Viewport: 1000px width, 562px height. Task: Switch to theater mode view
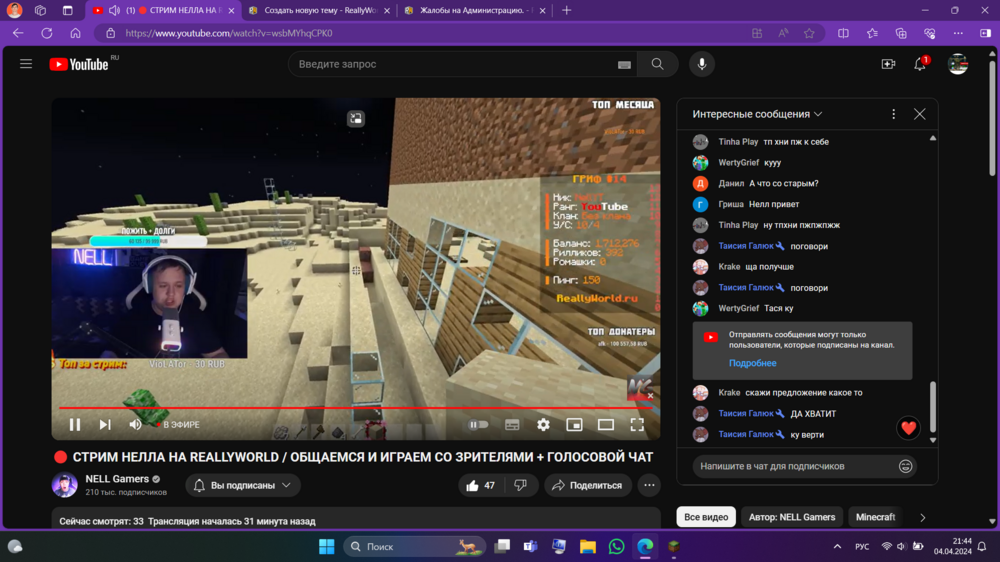606,424
